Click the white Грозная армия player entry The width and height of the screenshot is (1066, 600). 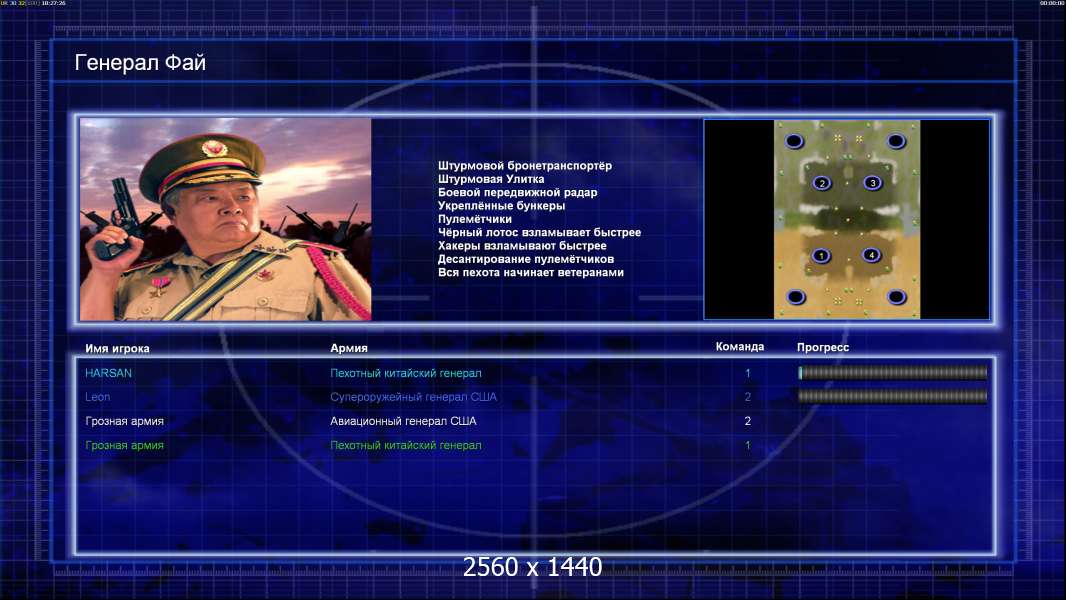(124, 421)
